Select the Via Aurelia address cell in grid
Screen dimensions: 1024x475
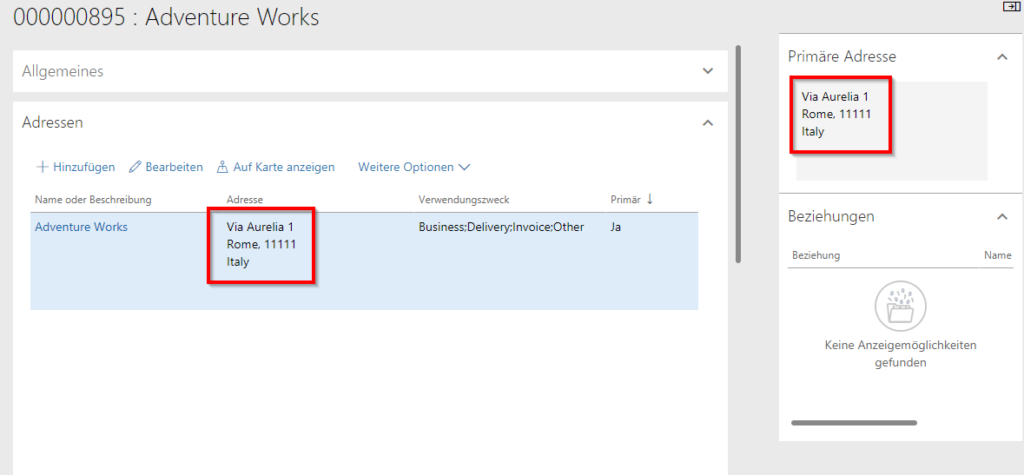click(x=261, y=244)
